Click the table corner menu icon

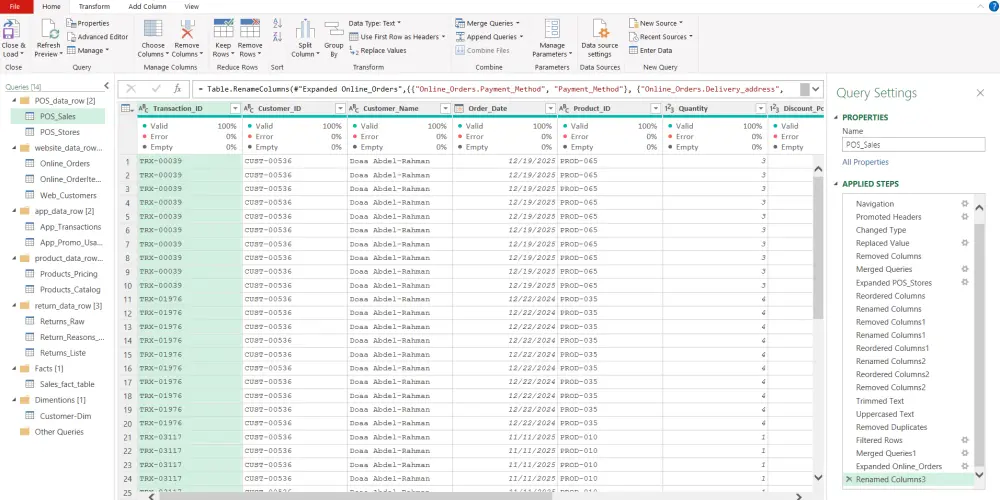tap(127, 108)
